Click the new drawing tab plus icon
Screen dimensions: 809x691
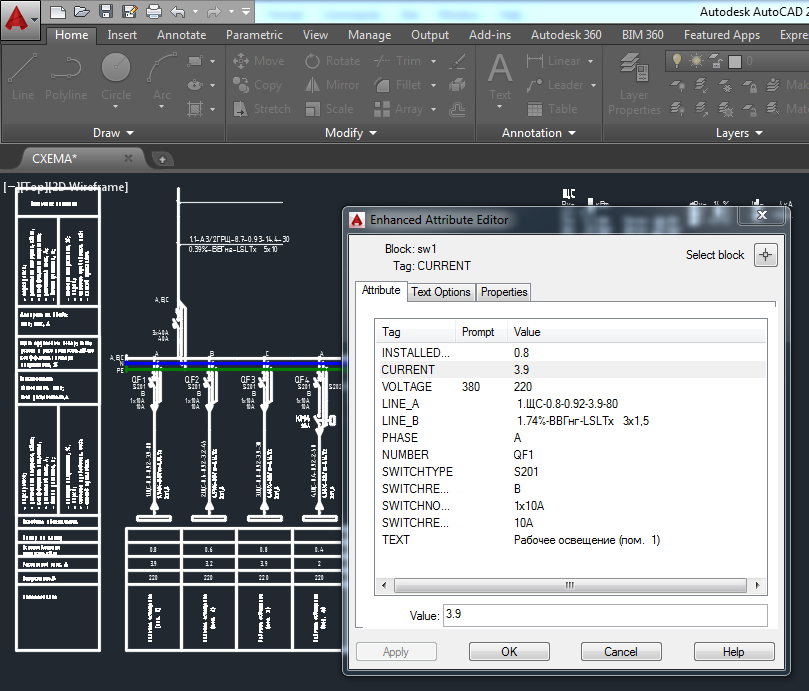pyautogui.click(x=163, y=159)
